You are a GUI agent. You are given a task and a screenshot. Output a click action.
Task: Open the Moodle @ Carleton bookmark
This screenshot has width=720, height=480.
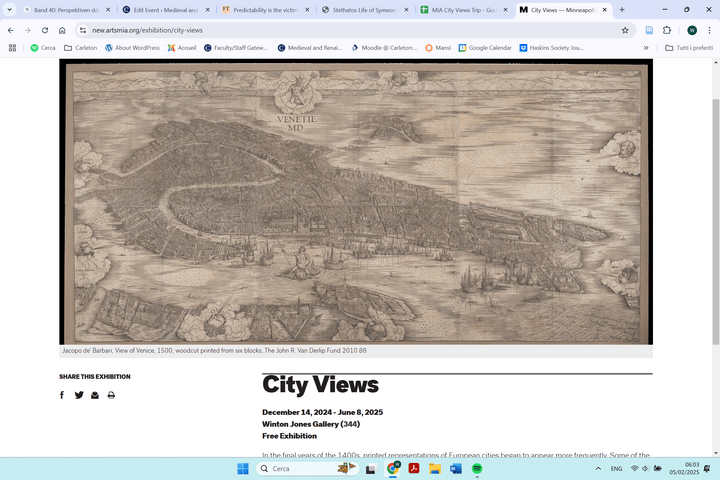click(384, 48)
